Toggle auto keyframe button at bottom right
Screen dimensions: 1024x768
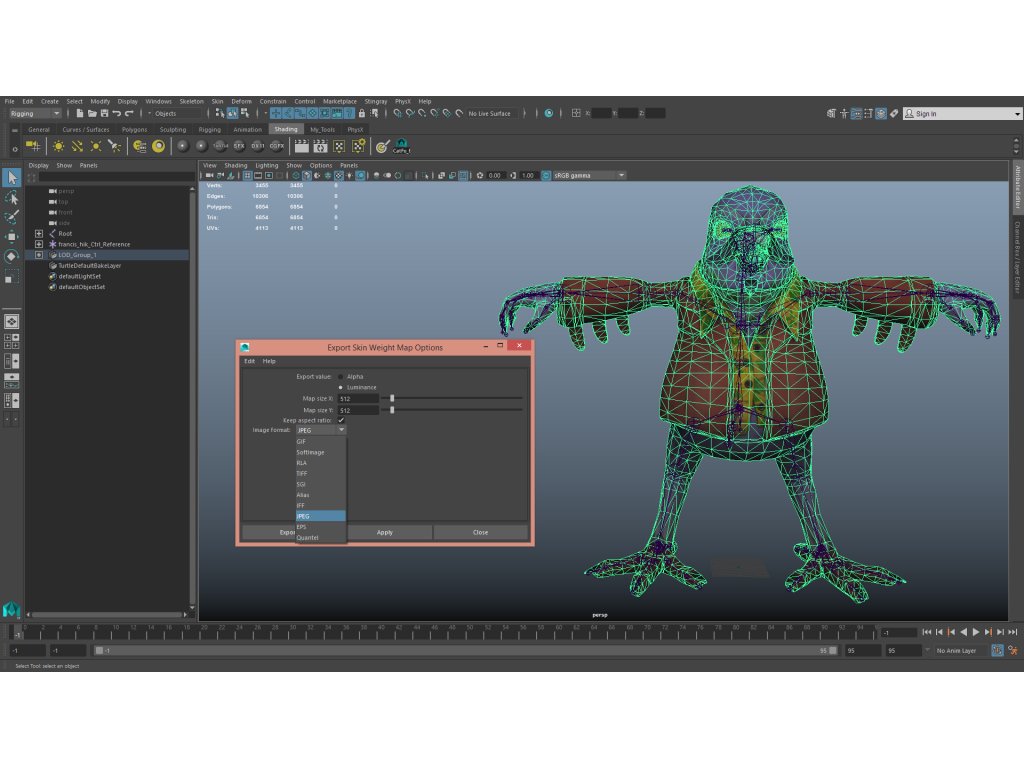997,650
